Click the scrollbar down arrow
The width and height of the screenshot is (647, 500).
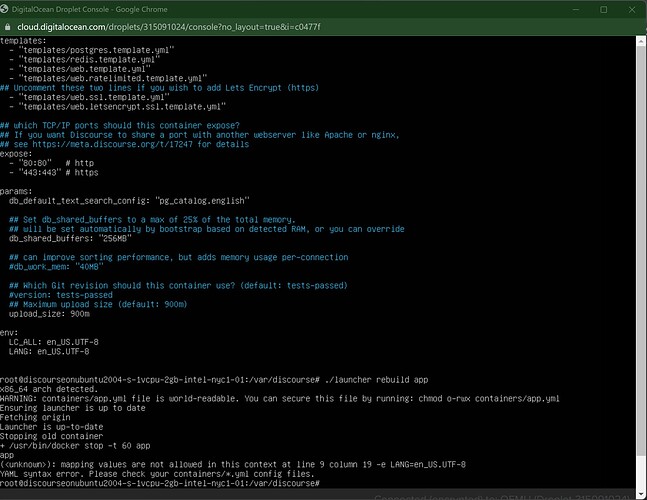(x=641, y=494)
